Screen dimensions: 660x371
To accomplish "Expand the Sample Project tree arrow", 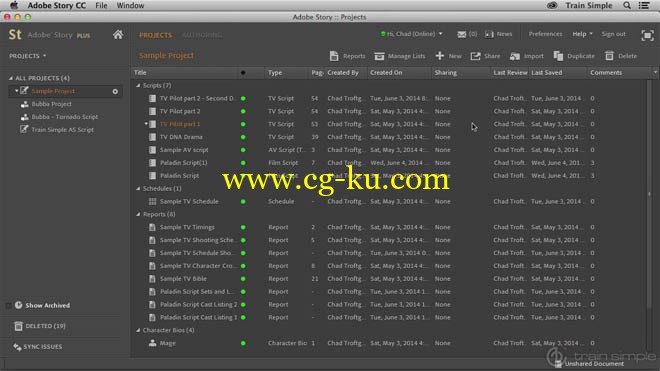I will tap(16, 91).
